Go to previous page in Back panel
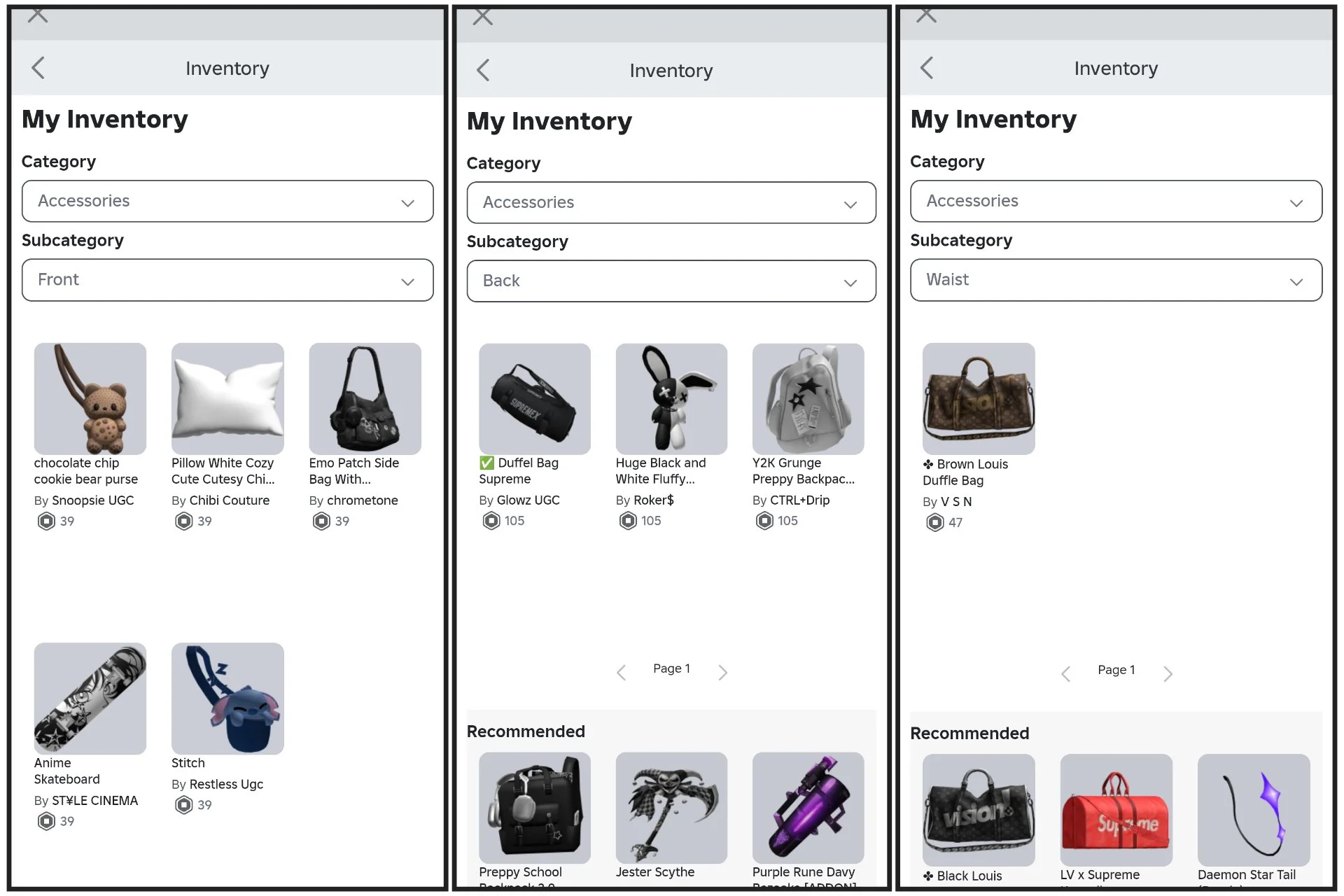The image size is (1344, 896). click(x=621, y=673)
